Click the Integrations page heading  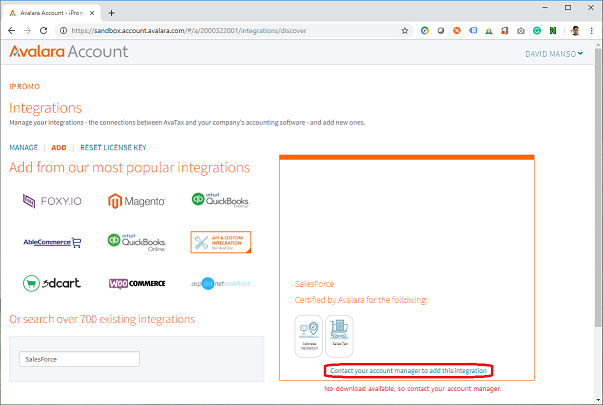tap(45, 108)
